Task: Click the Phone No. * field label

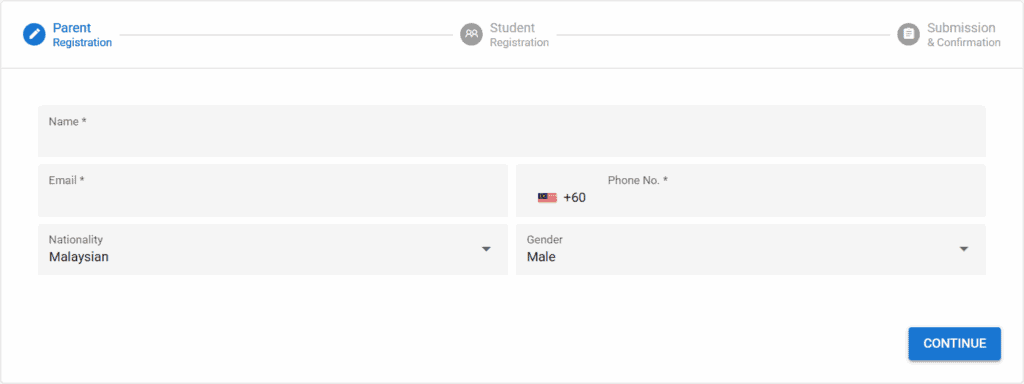Action: point(638,180)
